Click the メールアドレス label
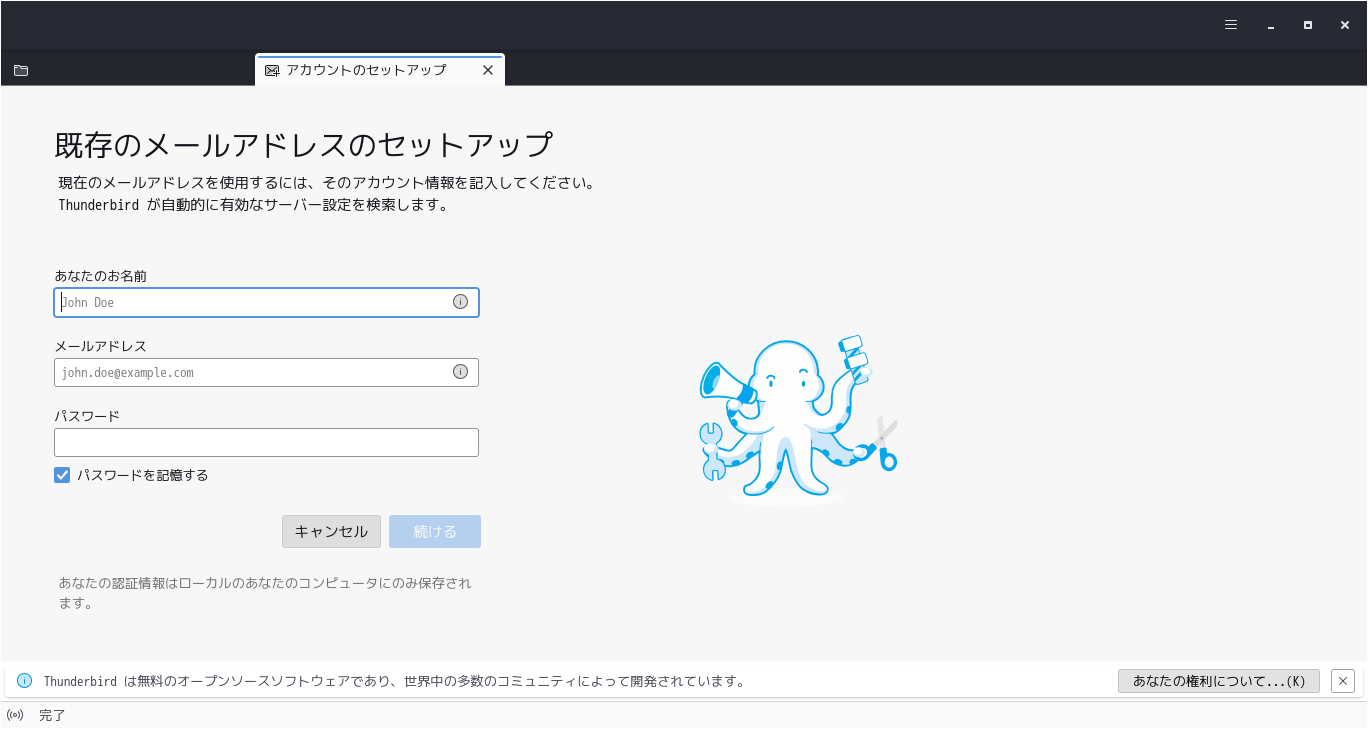Image resolution: width=1368 pixels, height=729 pixels. (101, 346)
